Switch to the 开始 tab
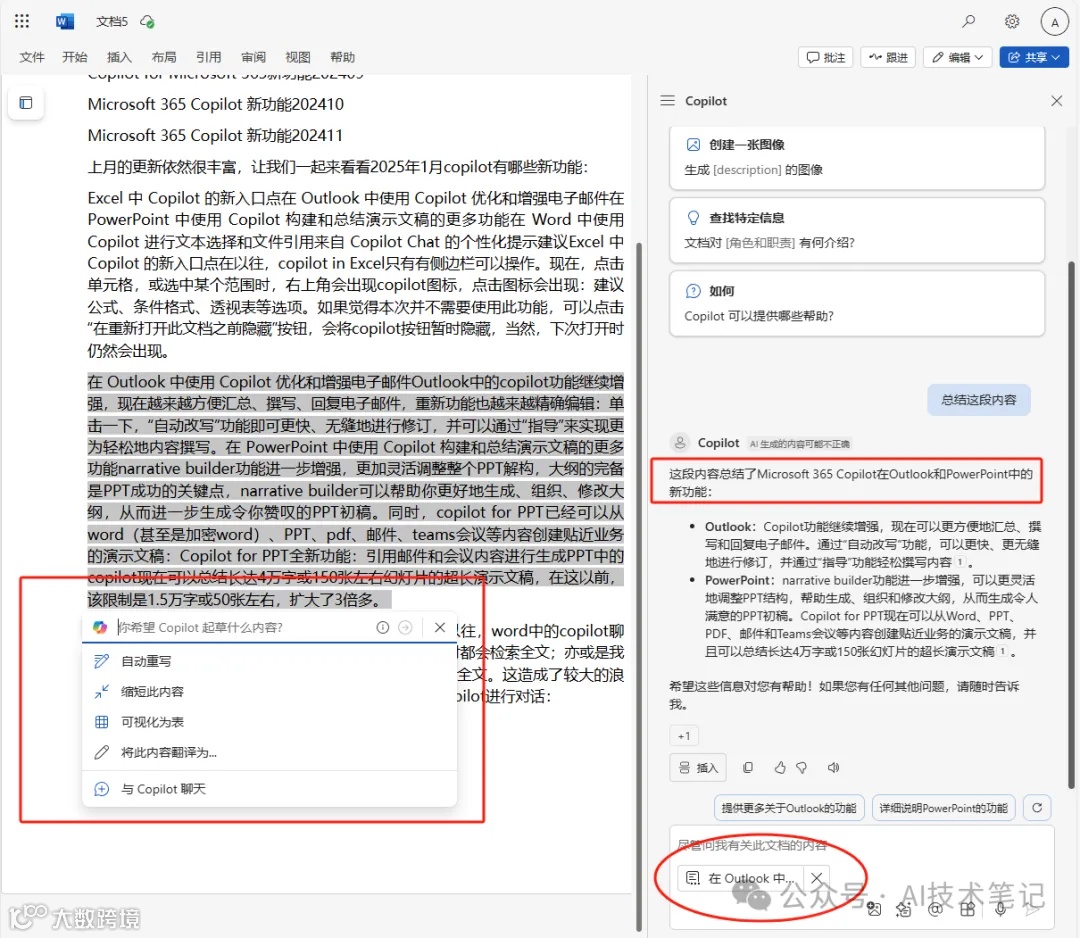1080x938 pixels. pyautogui.click(x=75, y=57)
